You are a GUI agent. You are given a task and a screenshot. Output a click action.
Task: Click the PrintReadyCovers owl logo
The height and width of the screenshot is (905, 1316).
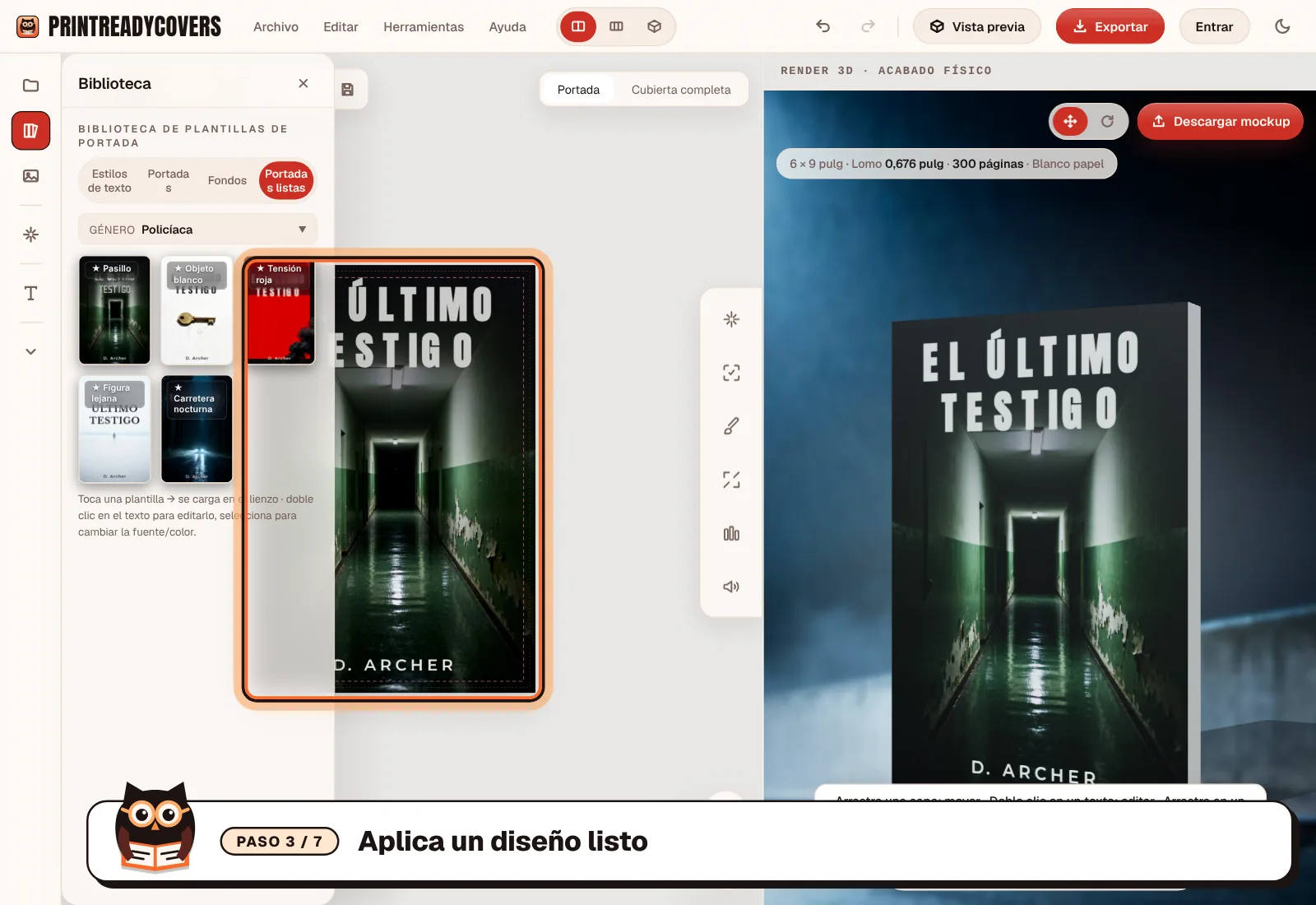(28, 26)
